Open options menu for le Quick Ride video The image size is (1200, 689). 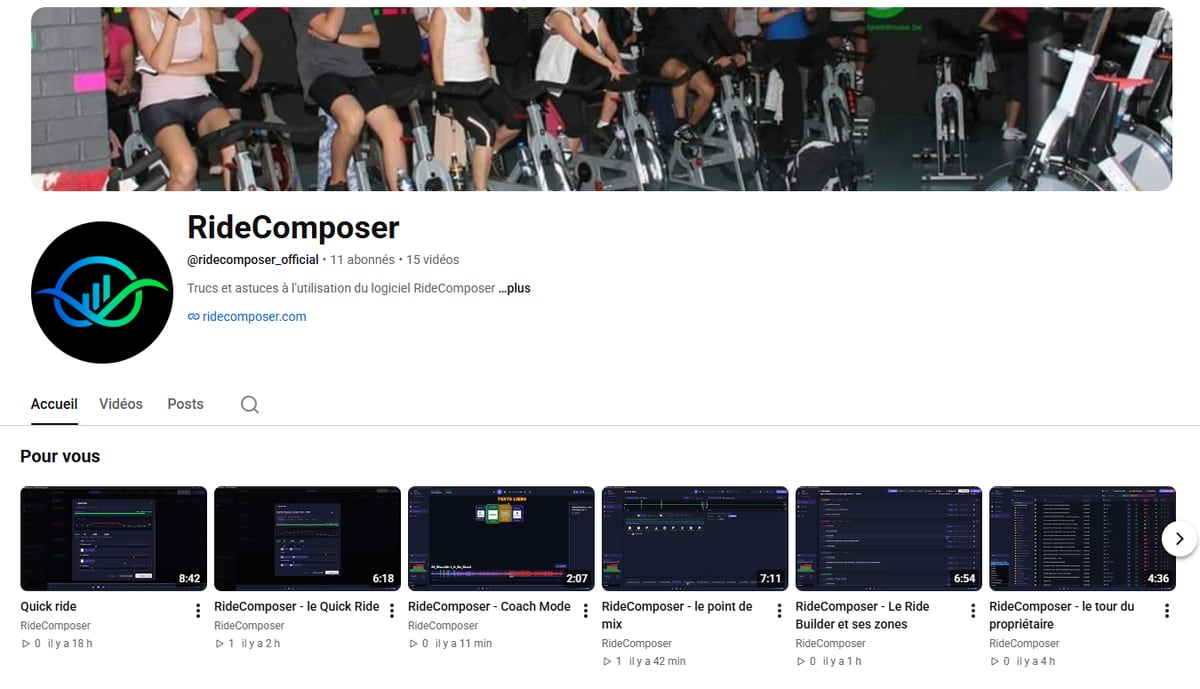(x=392, y=610)
